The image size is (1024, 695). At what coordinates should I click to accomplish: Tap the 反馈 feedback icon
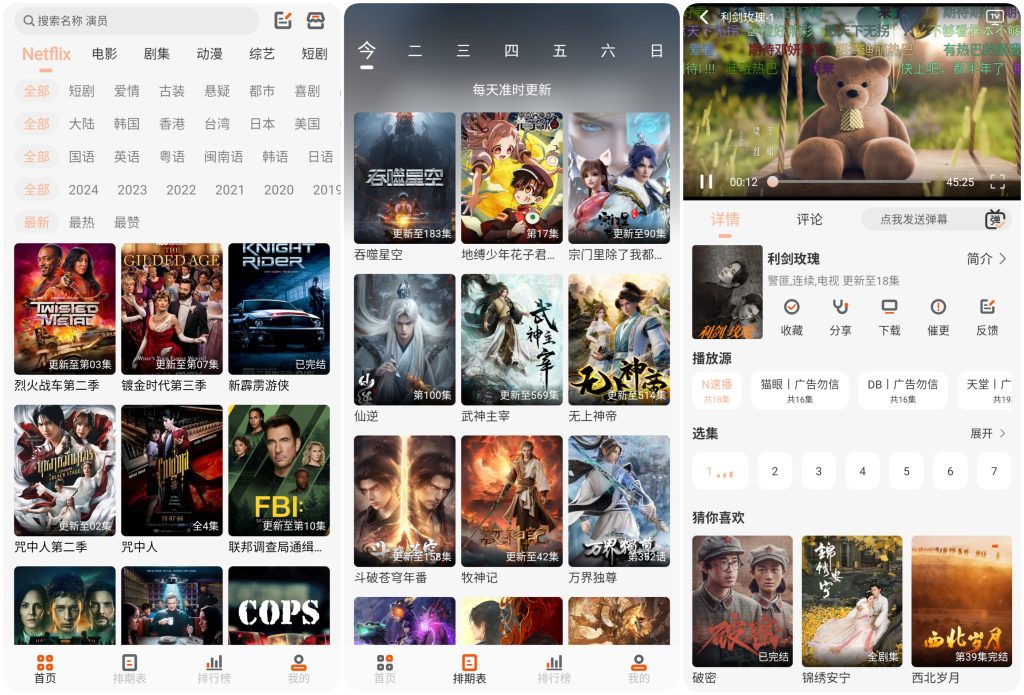[987, 307]
